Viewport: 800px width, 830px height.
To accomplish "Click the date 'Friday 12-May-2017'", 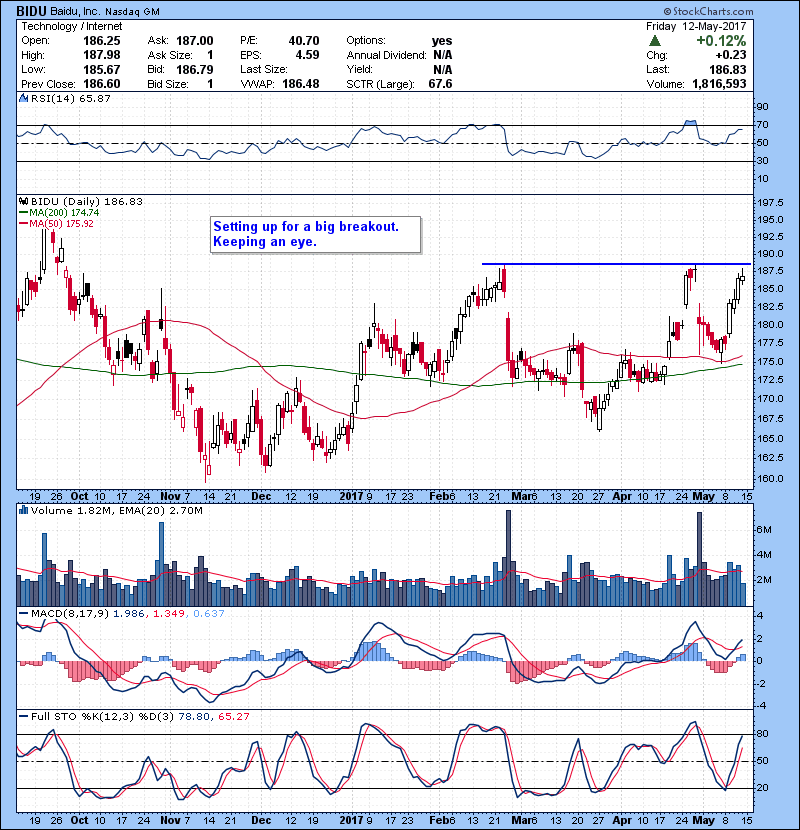I will click(x=696, y=26).
